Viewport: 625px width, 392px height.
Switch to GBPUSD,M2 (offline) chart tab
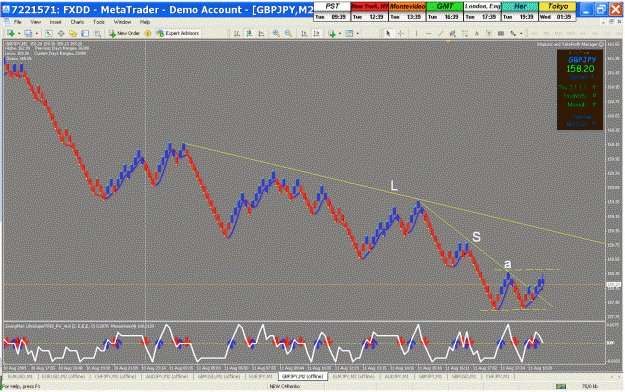[218, 376]
